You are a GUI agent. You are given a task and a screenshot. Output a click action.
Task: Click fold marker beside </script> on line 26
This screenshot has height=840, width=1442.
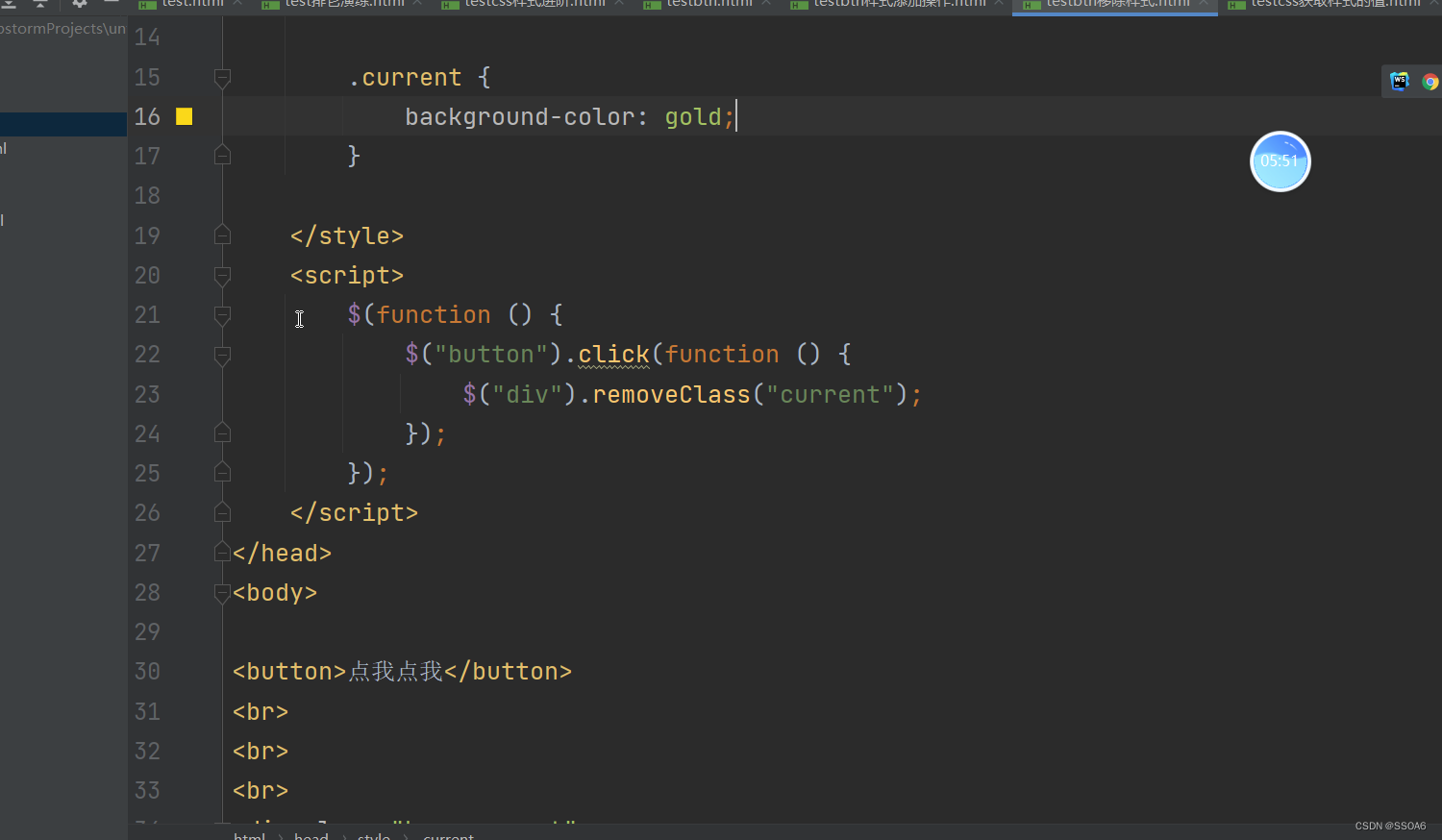click(x=222, y=512)
